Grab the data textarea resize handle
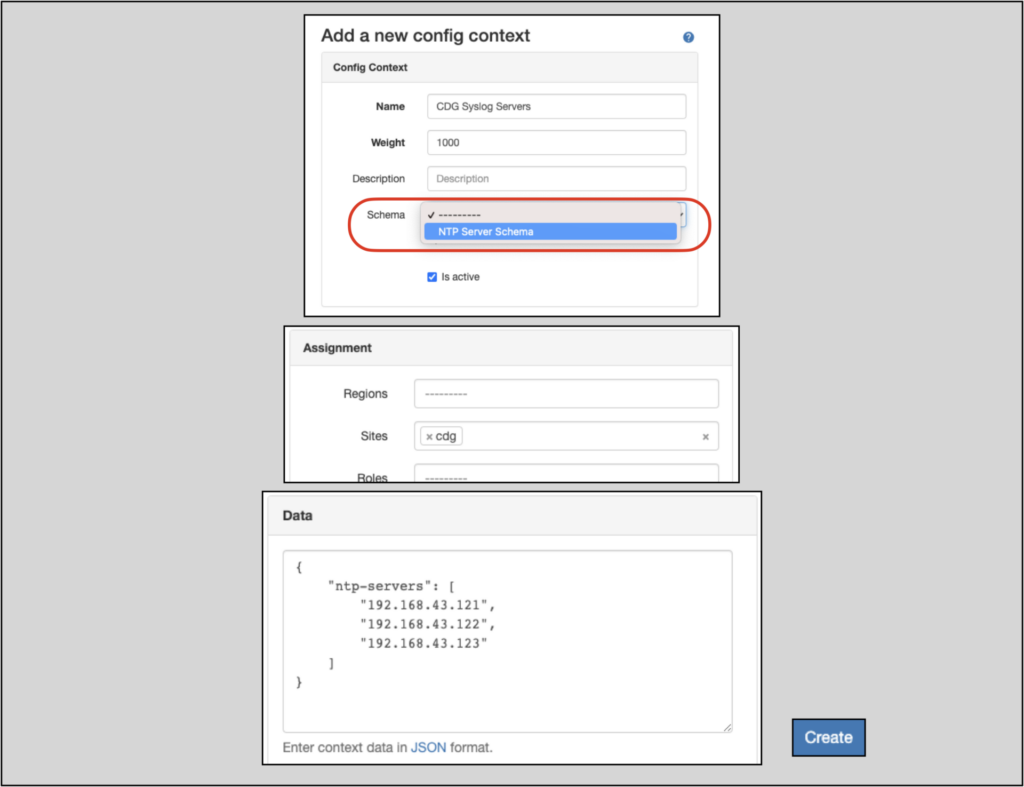This screenshot has height=787, width=1024. (728, 728)
